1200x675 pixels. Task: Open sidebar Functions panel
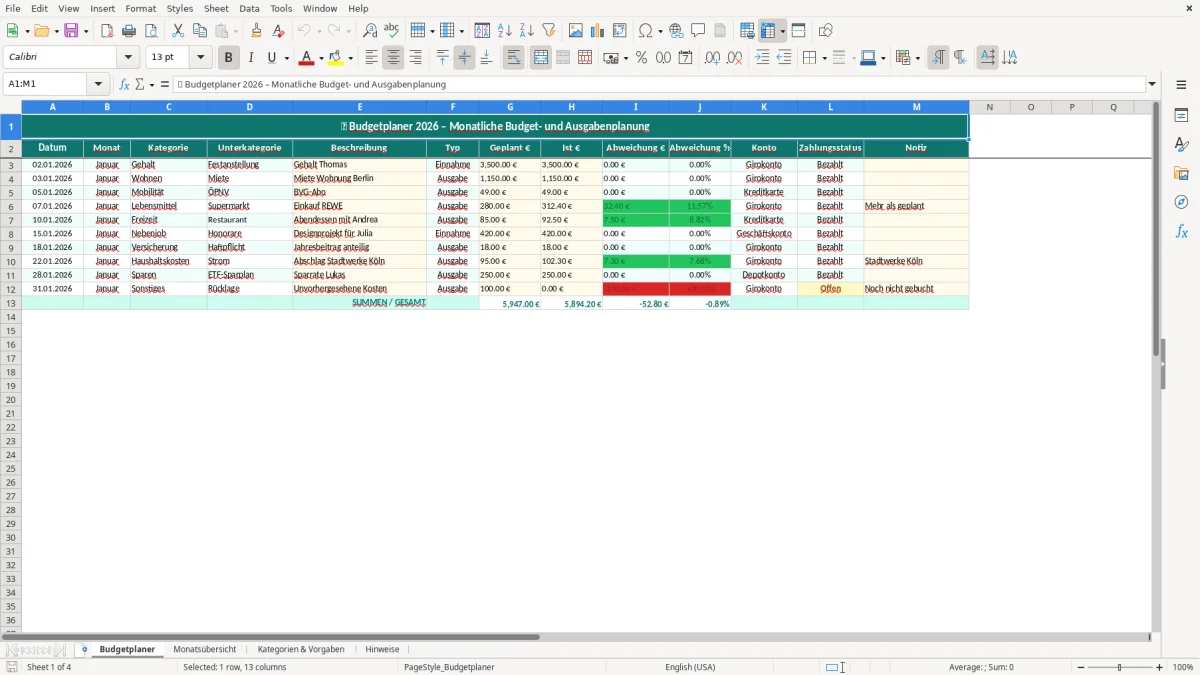pos(1181,232)
